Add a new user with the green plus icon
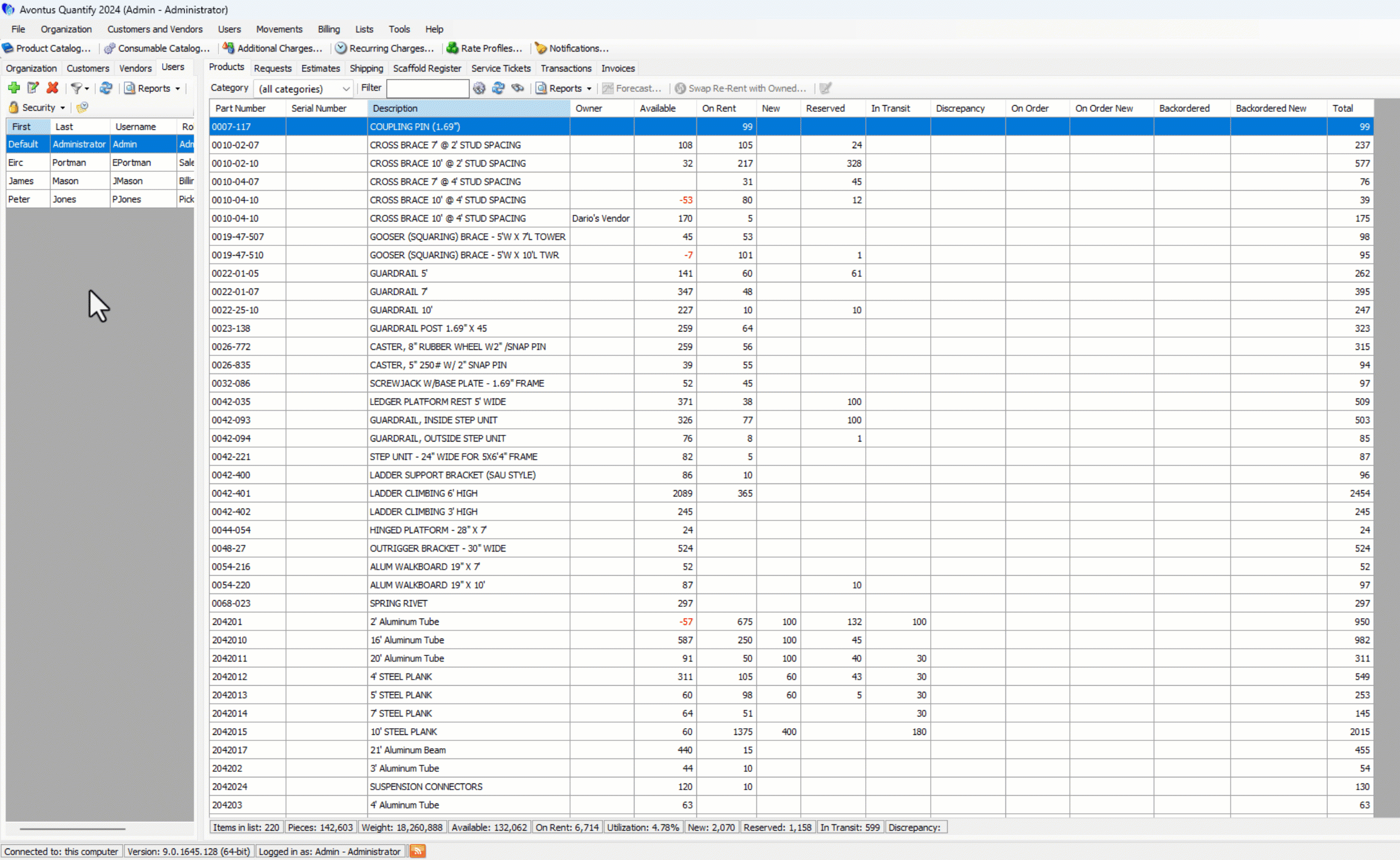The image size is (1400, 860). pos(13,88)
